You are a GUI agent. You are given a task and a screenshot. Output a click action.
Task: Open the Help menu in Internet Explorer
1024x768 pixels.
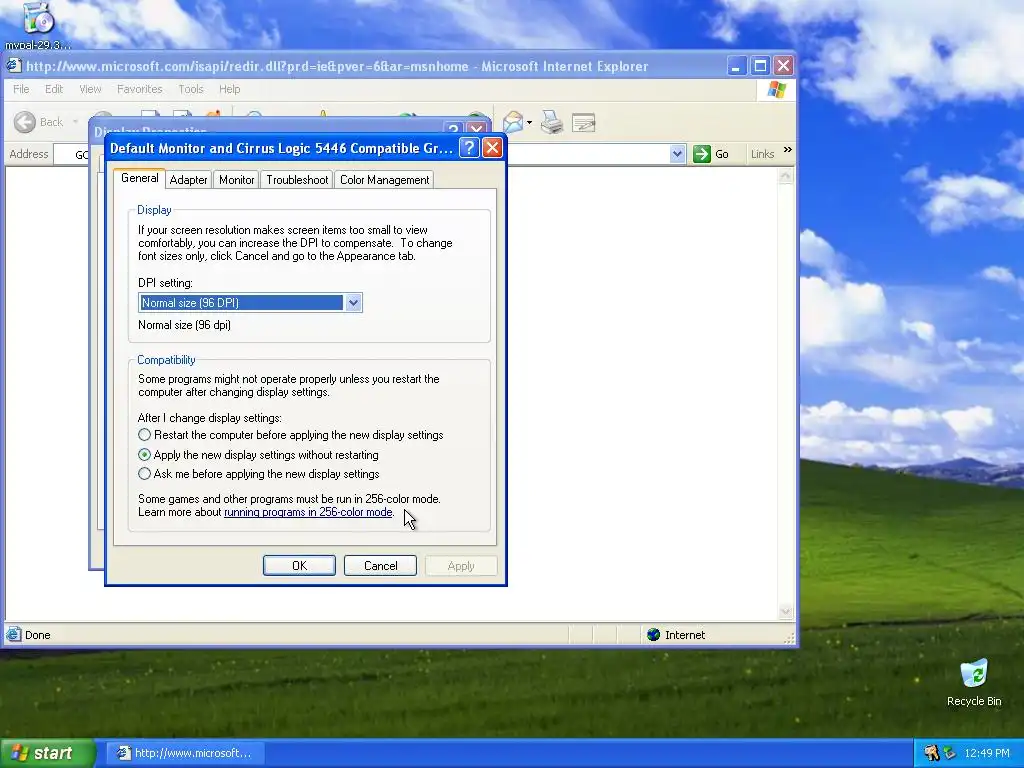coord(229,89)
